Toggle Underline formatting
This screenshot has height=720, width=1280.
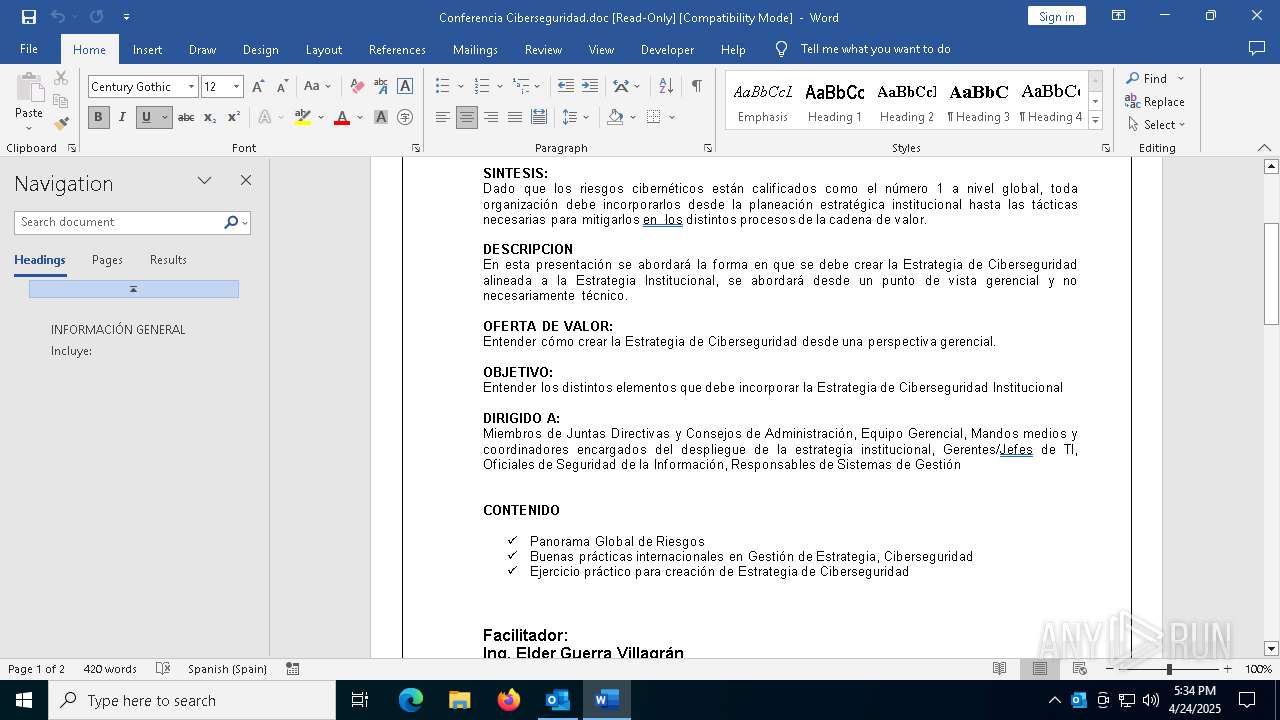[x=146, y=118]
